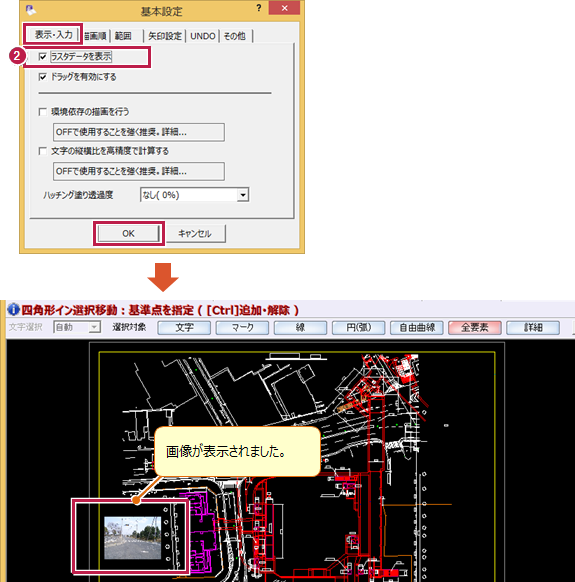Screen dimensions: 575x582
Task: Open ハッチング塗り透過度 dropdown
Action: point(243,195)
